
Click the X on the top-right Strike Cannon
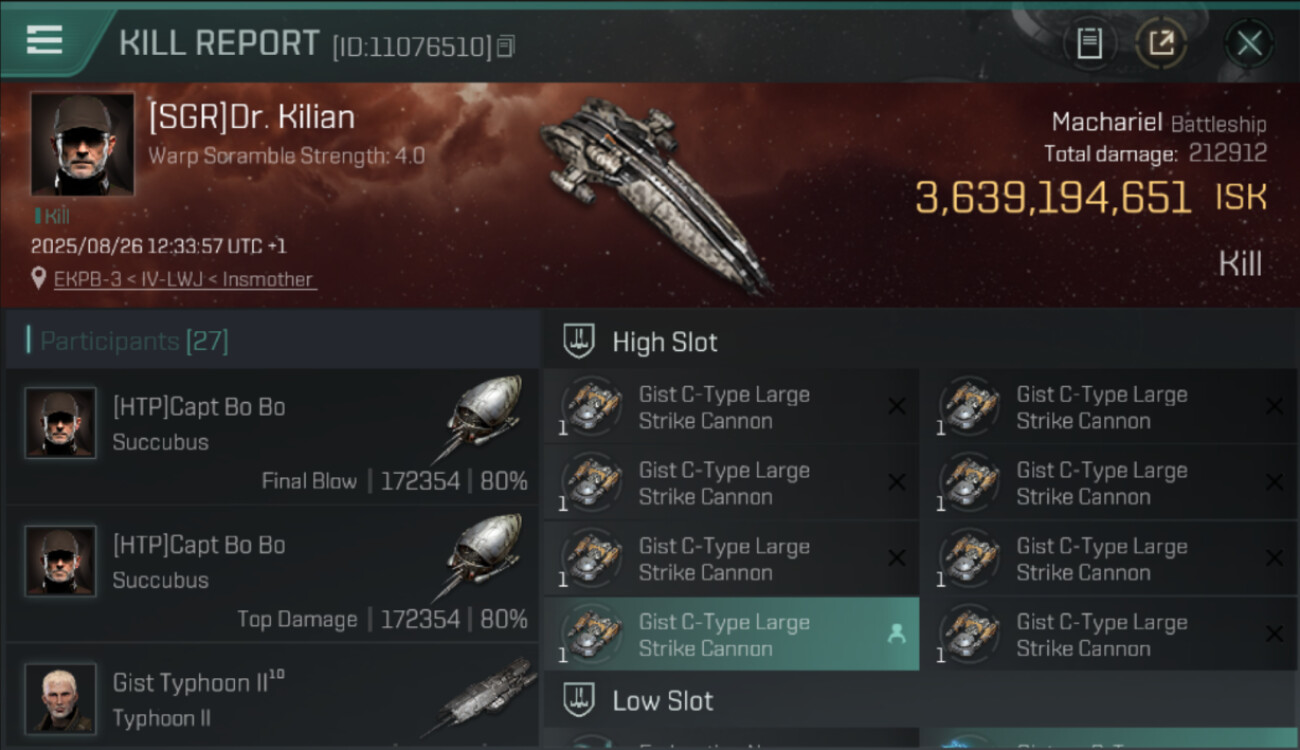coord(1274,406)
